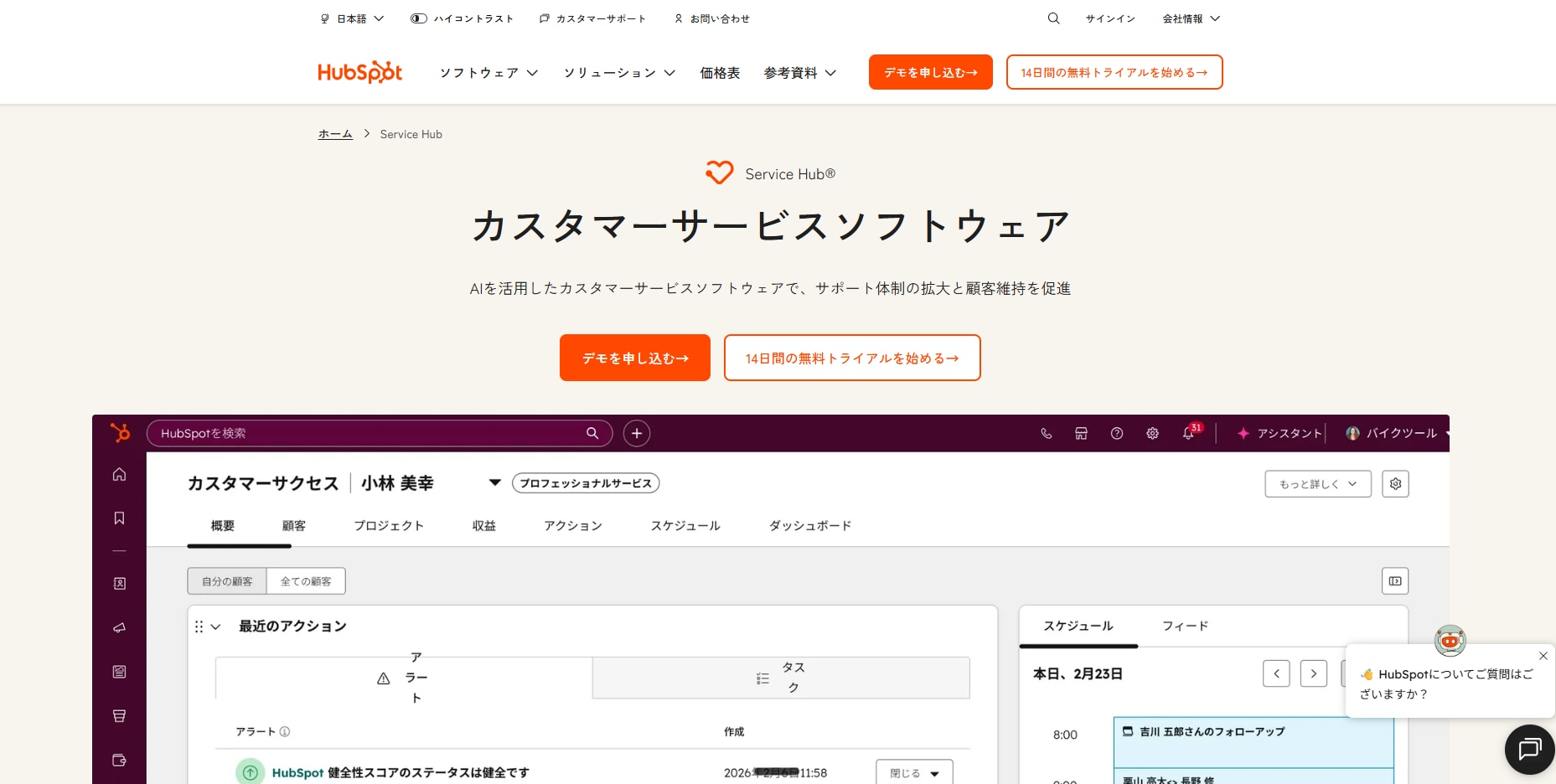Click the plus create button beside search

(637, 433)
